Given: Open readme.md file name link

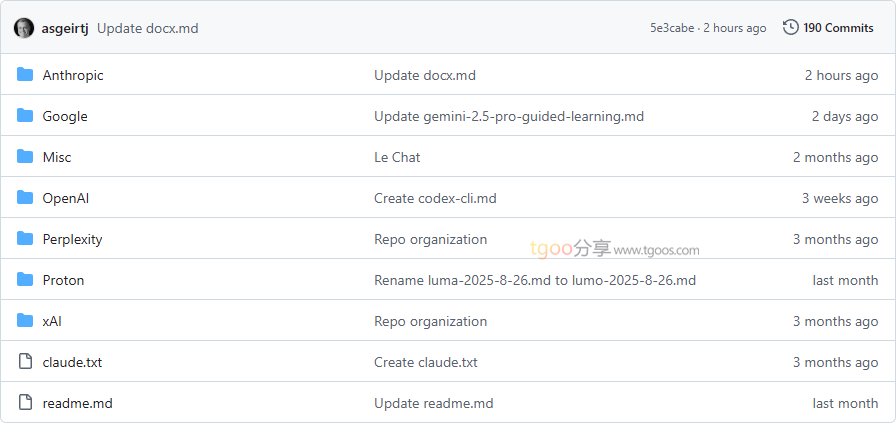Looking at the screenshot, I should click(x=77, y=403).
